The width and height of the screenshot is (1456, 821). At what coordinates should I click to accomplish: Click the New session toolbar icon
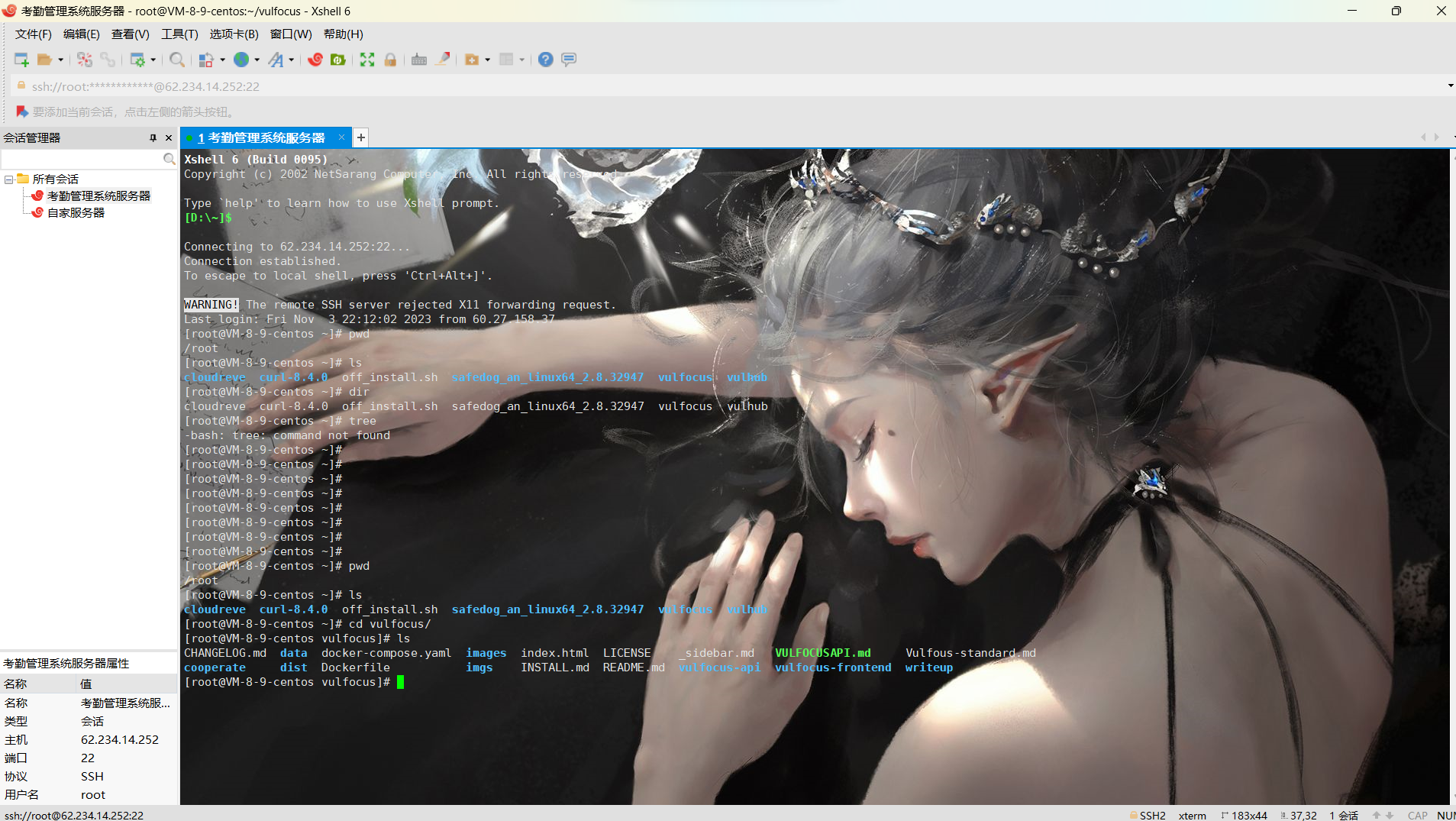[21, 60]
